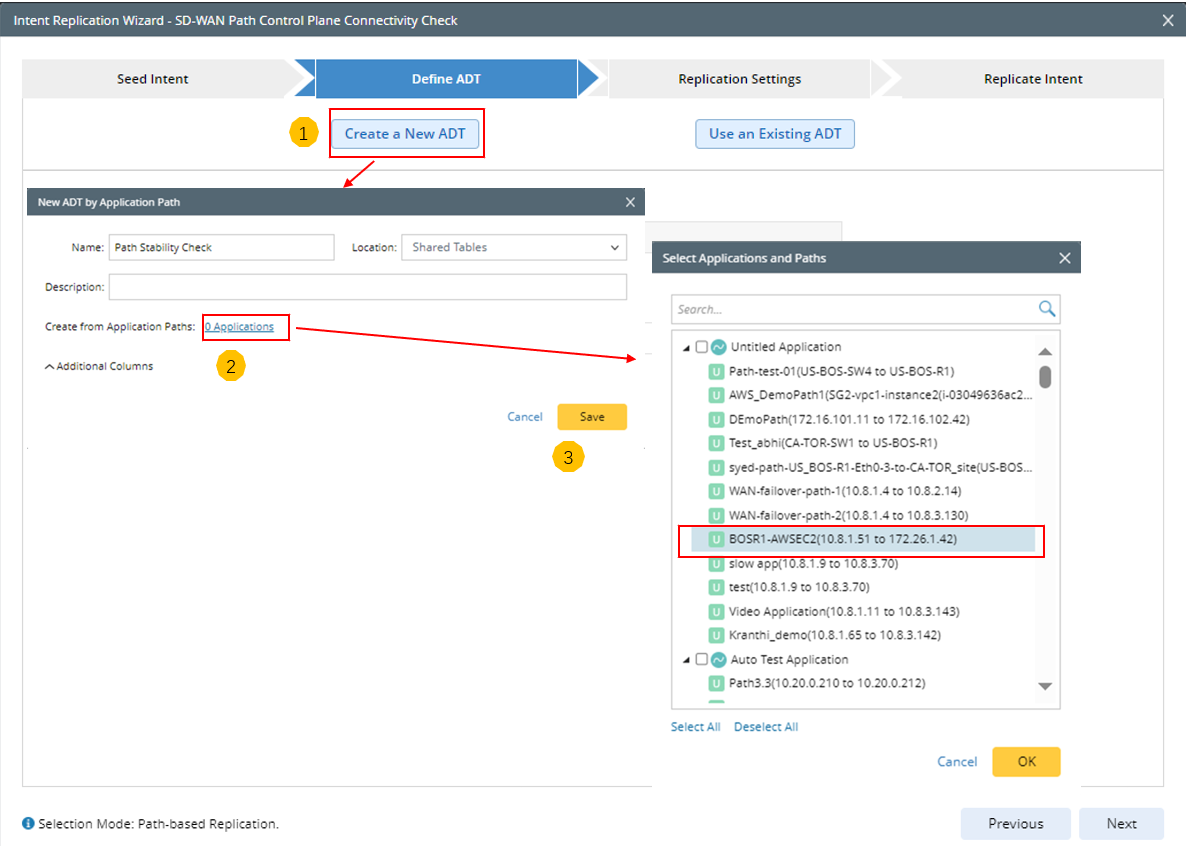Select the BOSR1-AWSEC2 path in the list
This screenshot has height=846, width=1187.
(842, 540)
